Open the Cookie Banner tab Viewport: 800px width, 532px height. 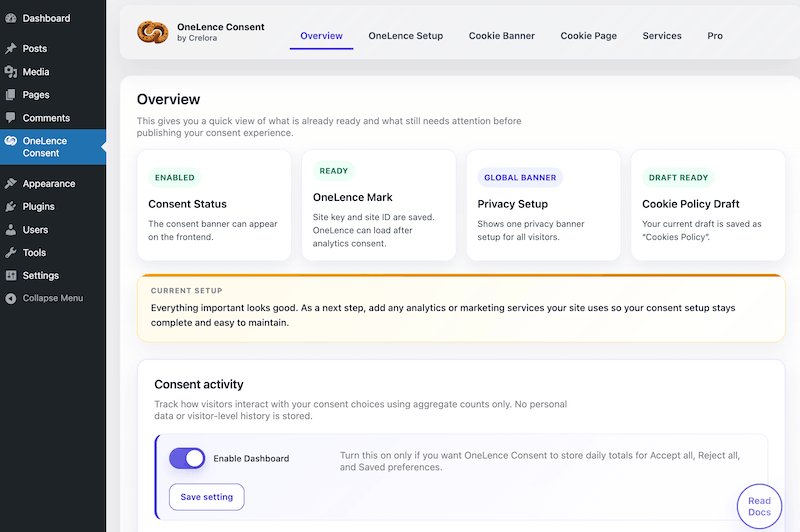(502, 36)
